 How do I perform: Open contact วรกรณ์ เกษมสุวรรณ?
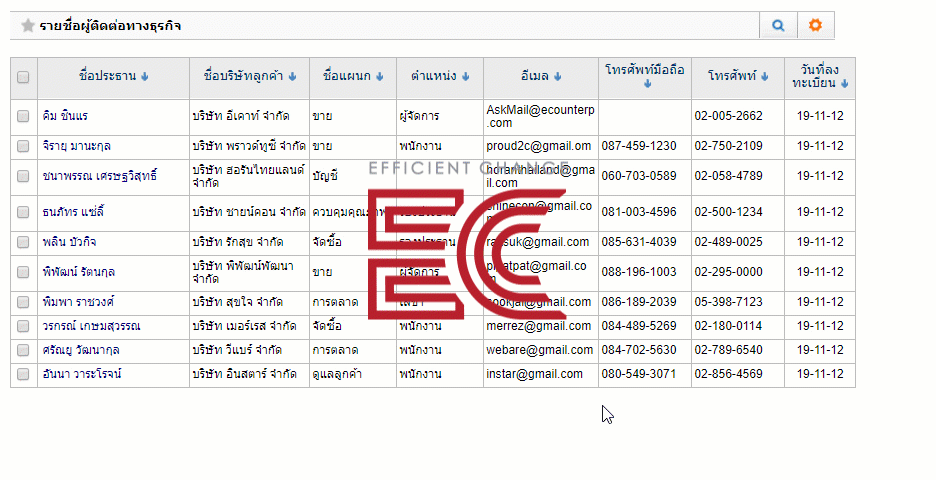(91, 326)
